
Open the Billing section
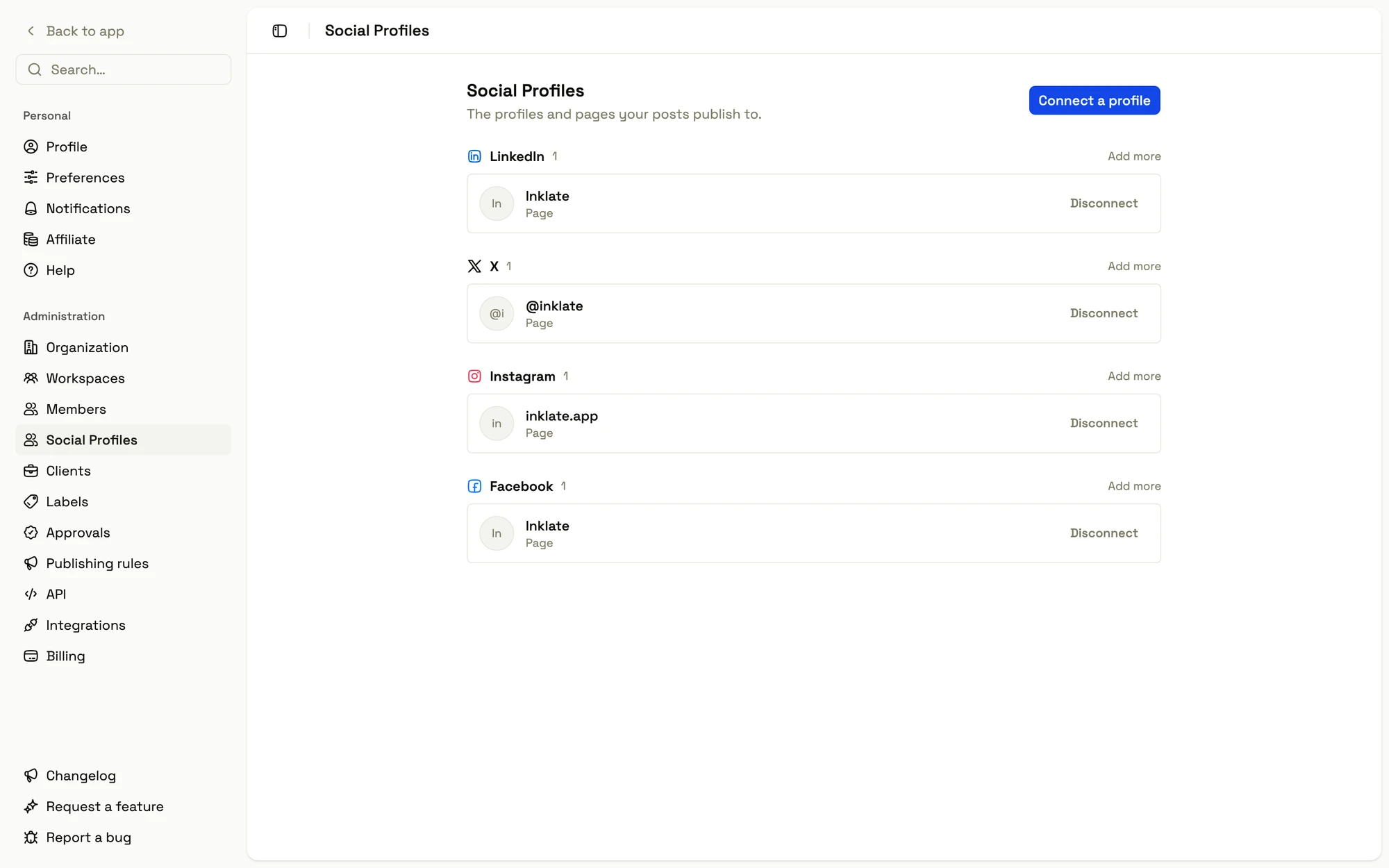[x=123, y=656]
